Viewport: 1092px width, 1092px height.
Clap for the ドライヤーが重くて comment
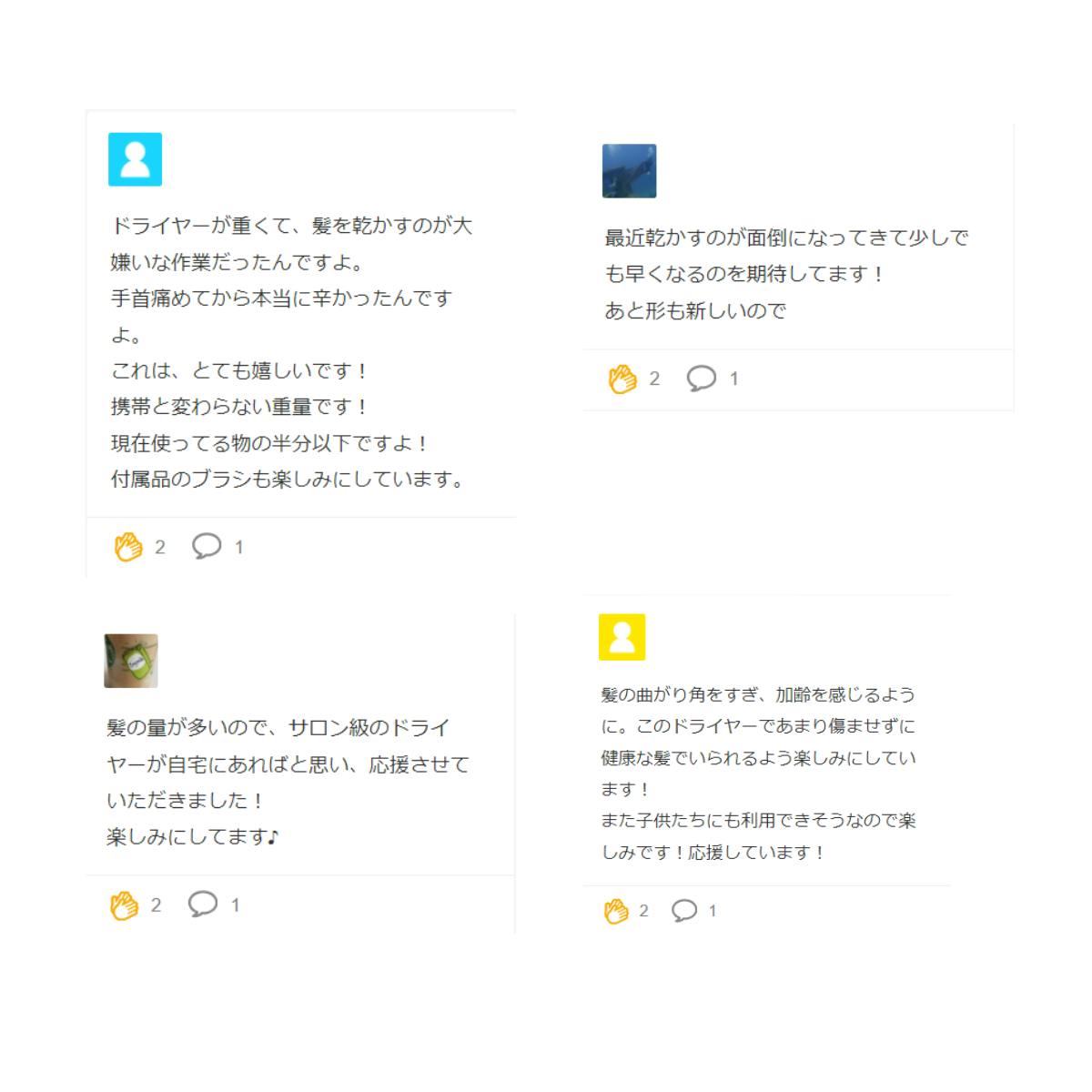128,547
